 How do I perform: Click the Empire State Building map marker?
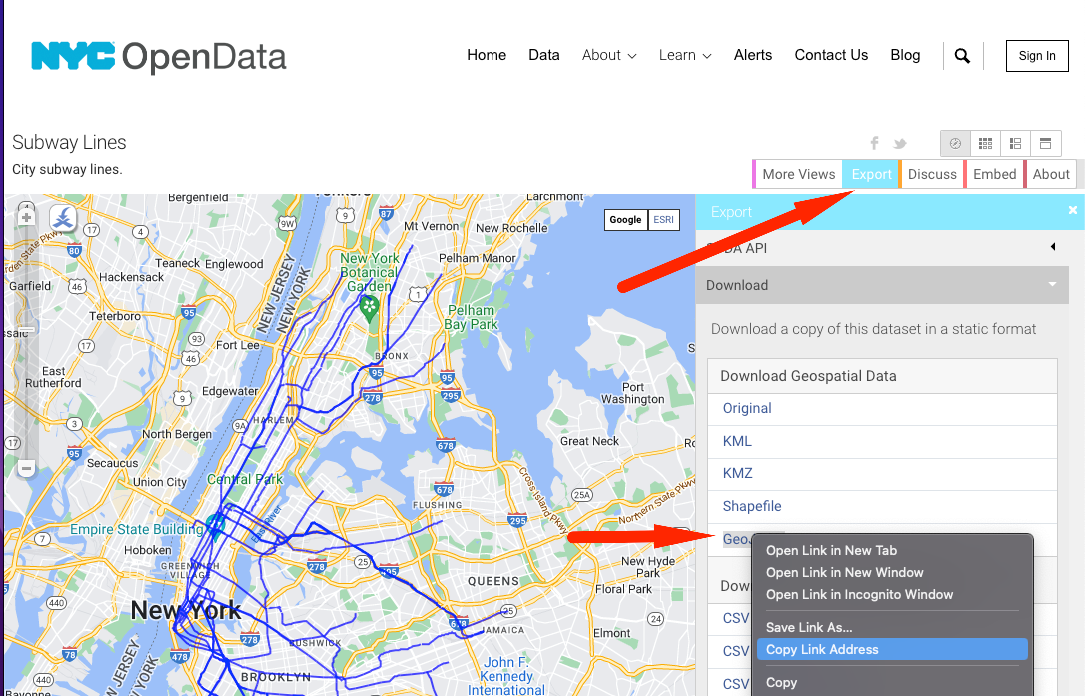215,527
